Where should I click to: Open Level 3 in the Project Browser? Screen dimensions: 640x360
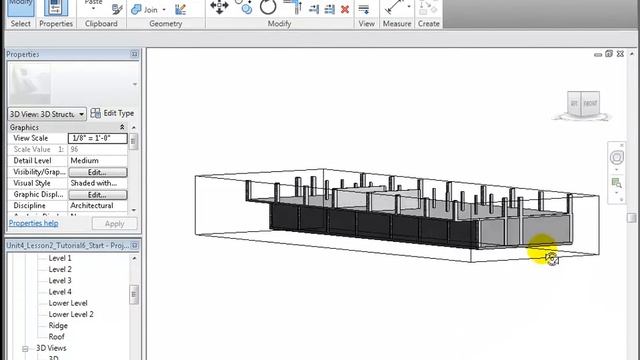tap(60, 280)
